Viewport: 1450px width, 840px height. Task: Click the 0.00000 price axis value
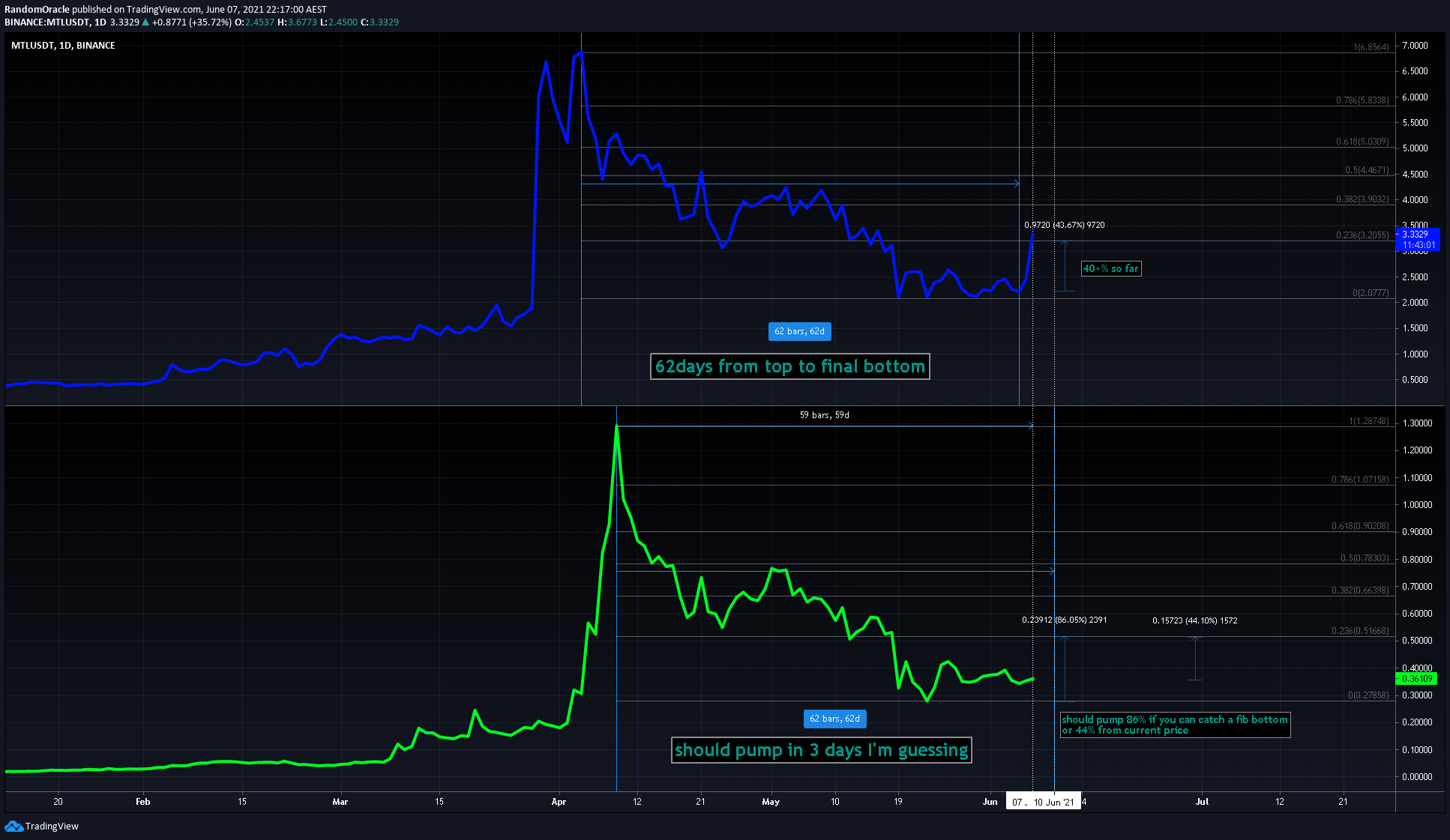[1417, 777]
